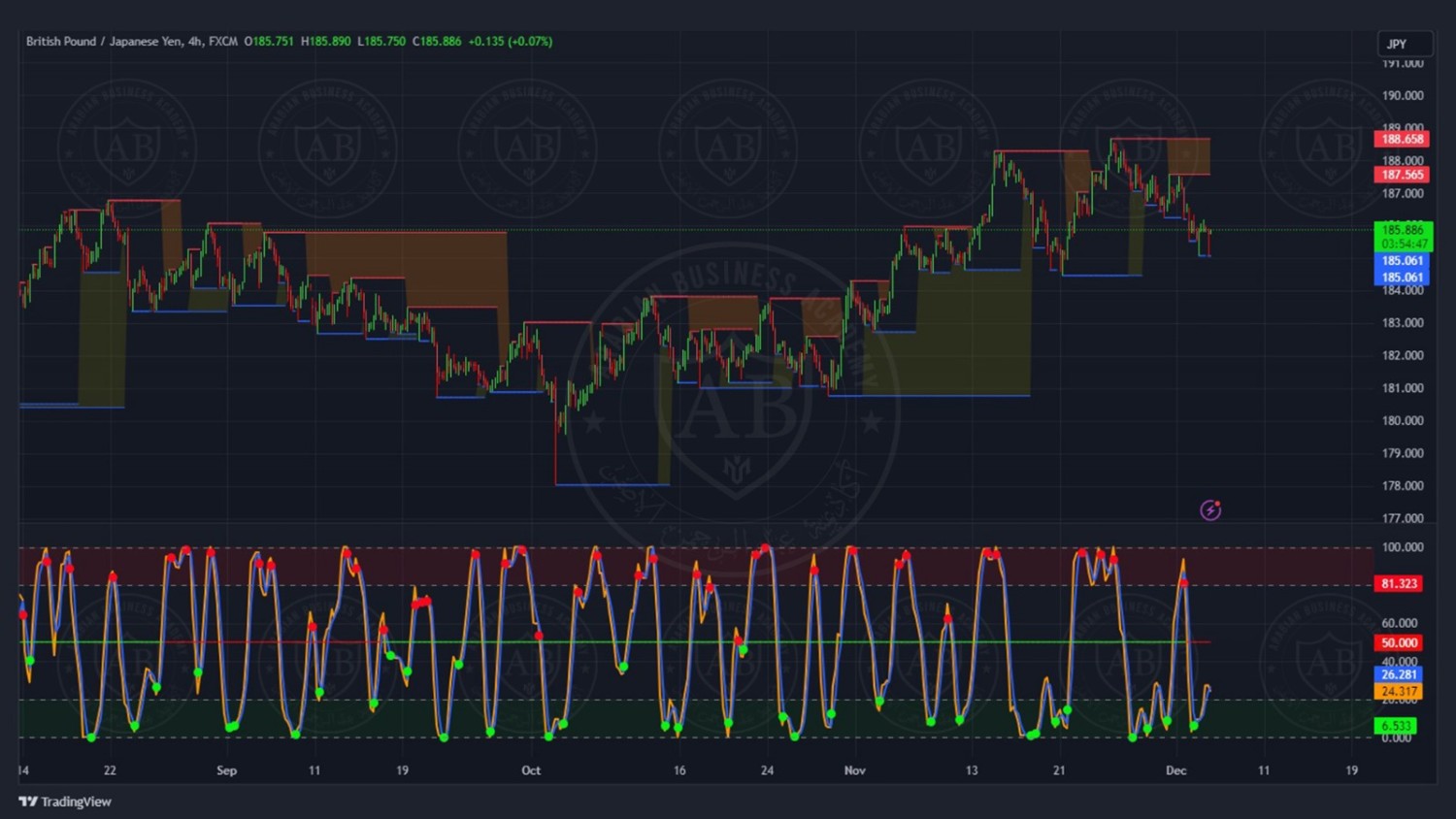Click the TradingView logo at bottom left
The image size is (1456, 819).
click(x=65, y=802)
